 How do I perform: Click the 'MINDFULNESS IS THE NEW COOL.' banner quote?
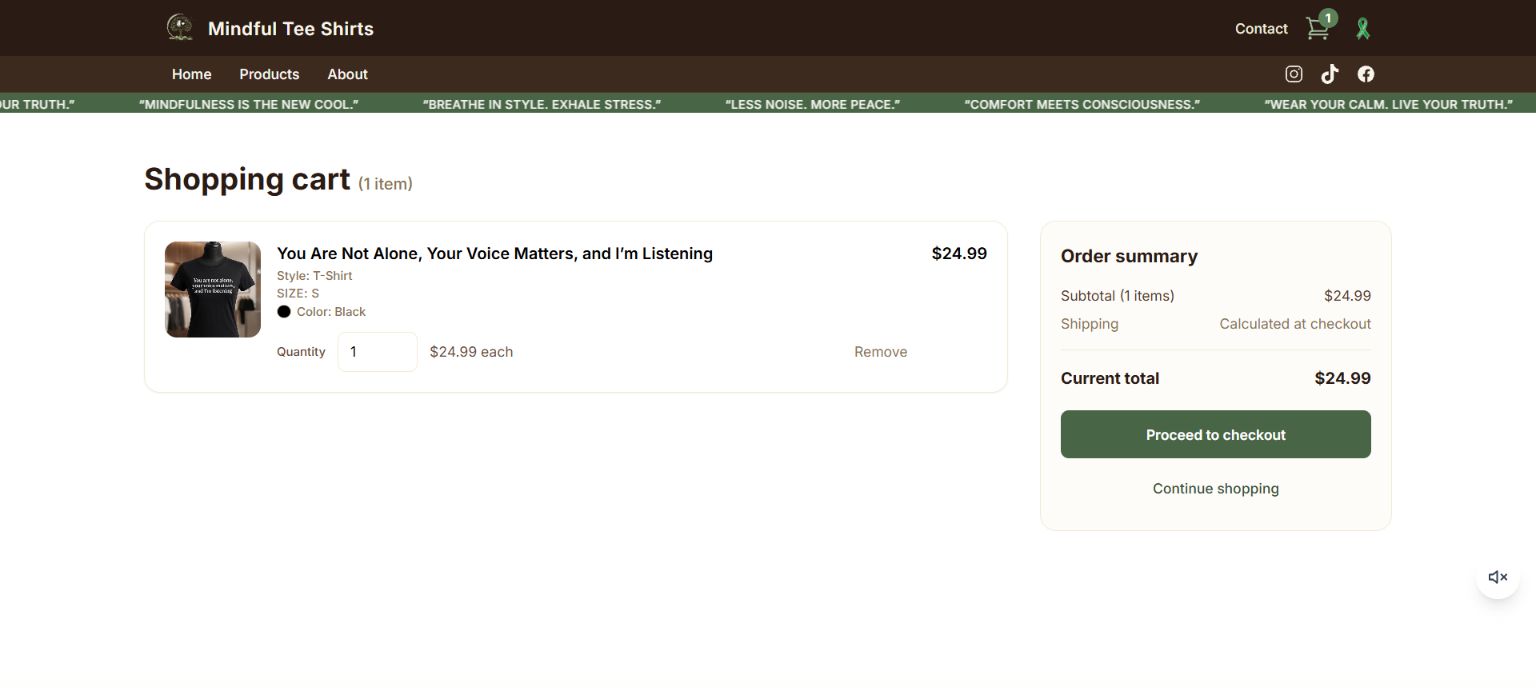click(x=249, y=104)
